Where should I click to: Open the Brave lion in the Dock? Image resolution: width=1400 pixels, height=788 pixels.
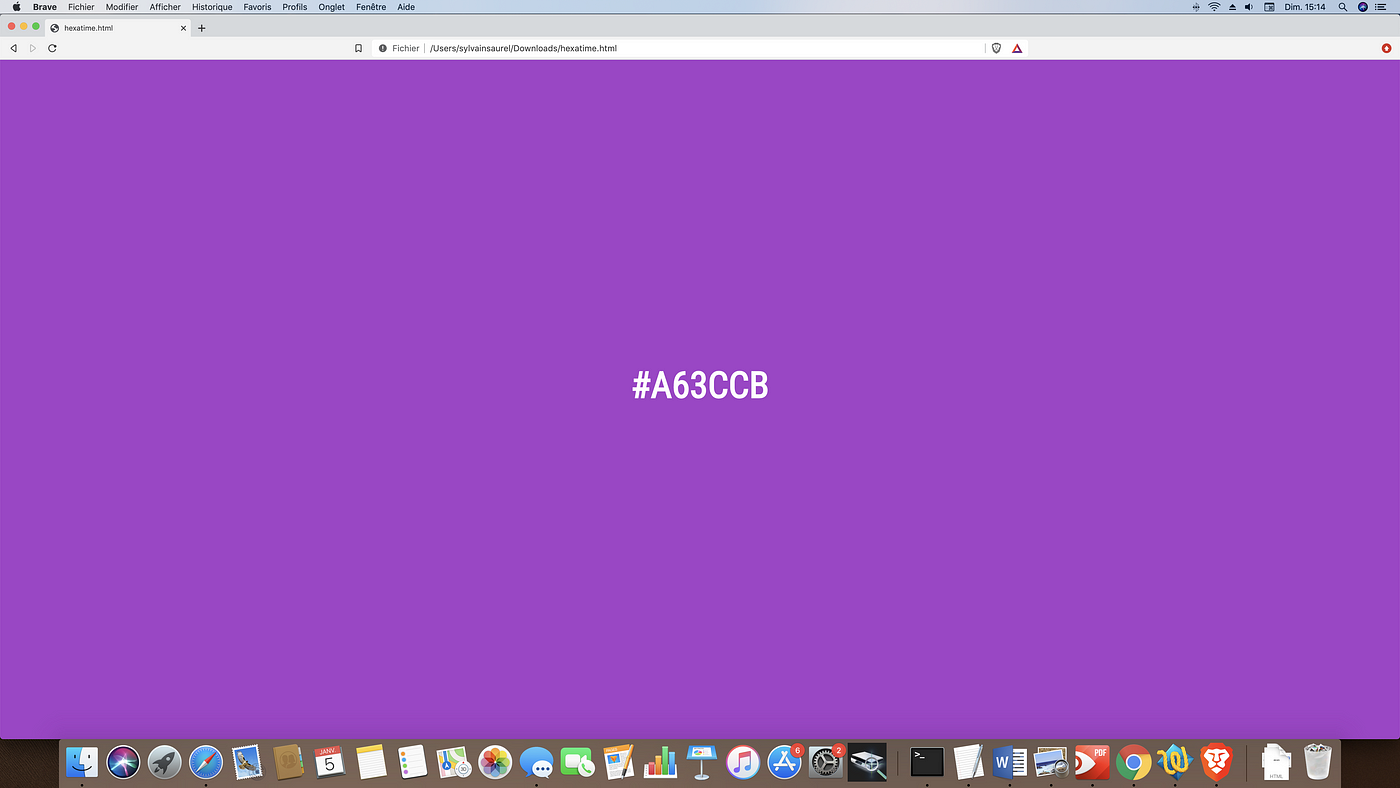click(x=1216, y=763)
